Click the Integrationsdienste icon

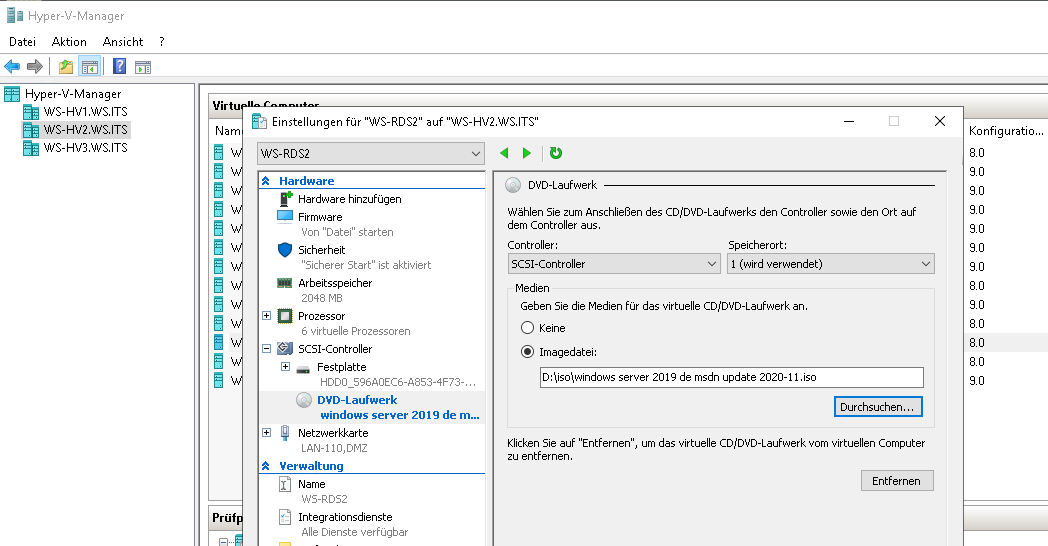coord(285,517)
